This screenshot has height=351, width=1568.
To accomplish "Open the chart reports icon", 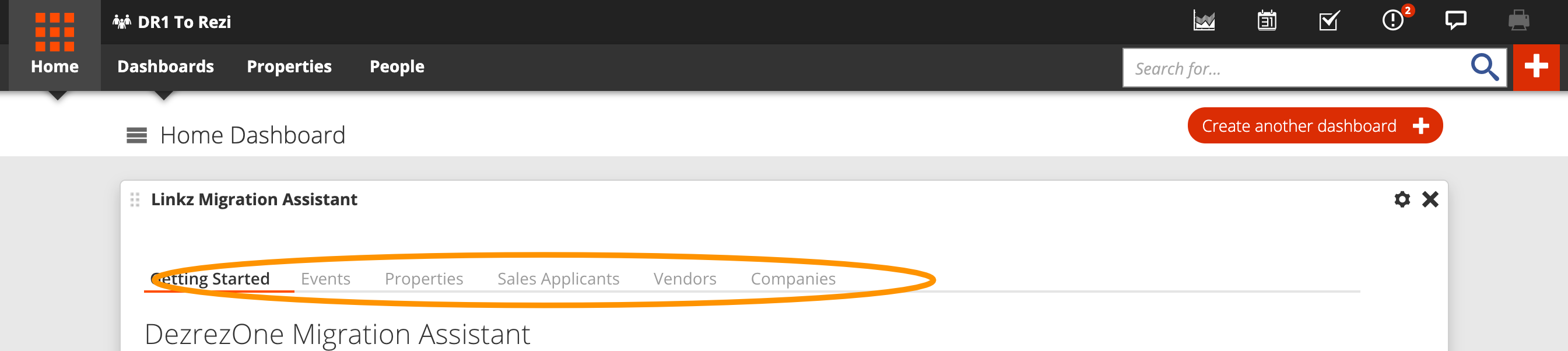I will pos(1204,20).
